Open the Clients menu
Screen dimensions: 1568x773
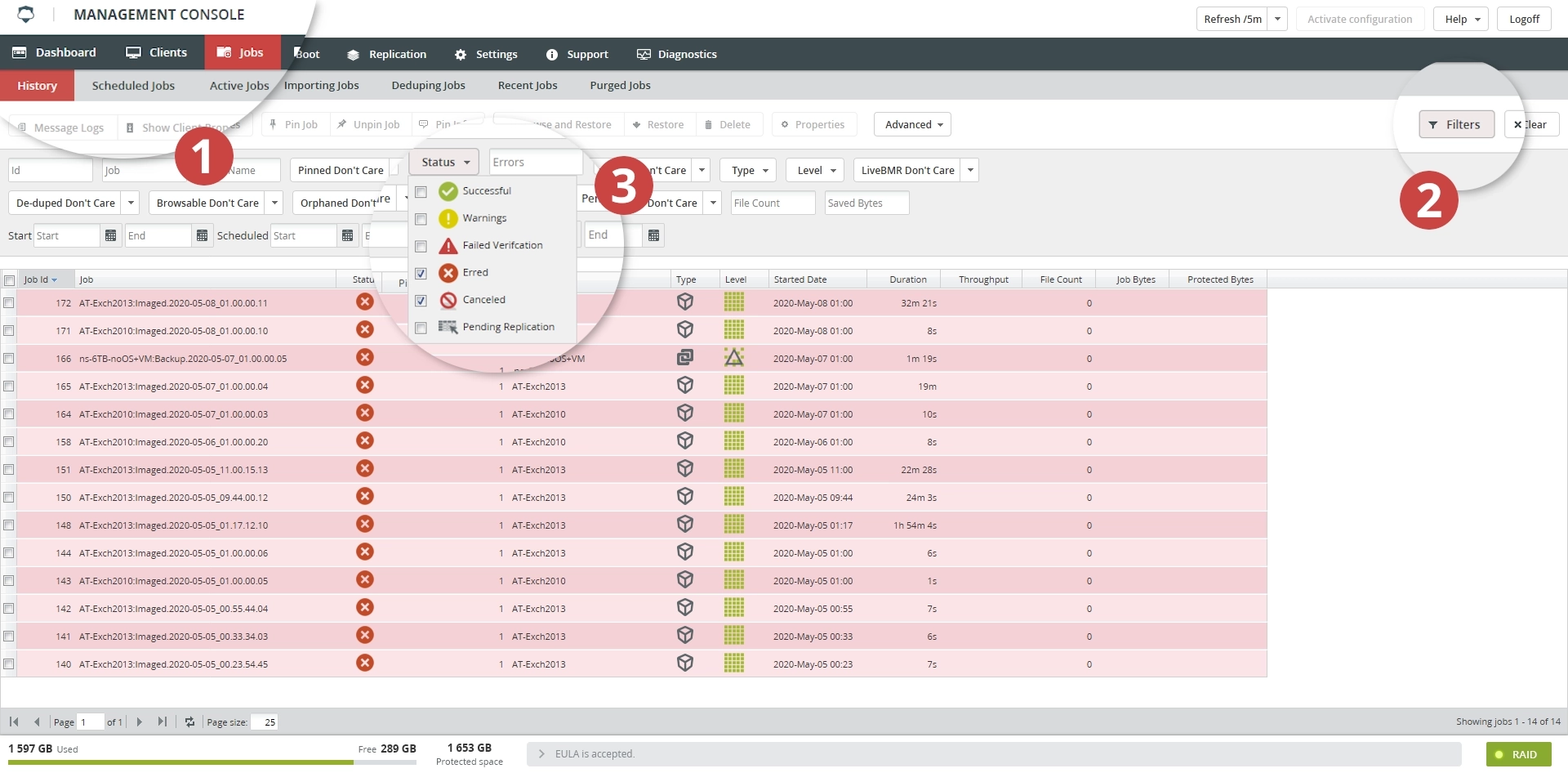[156, 52]
